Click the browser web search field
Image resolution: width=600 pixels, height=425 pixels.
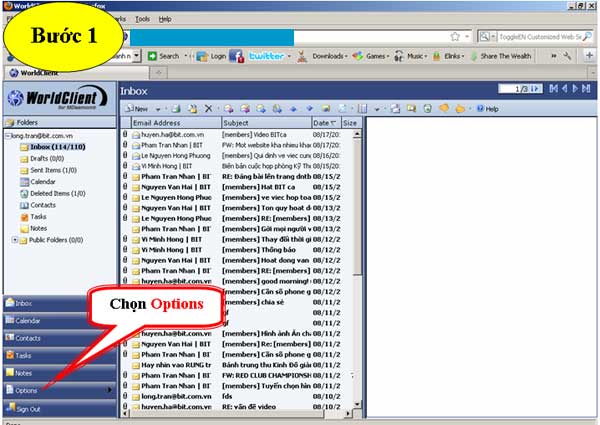click(x=539, y=37)
